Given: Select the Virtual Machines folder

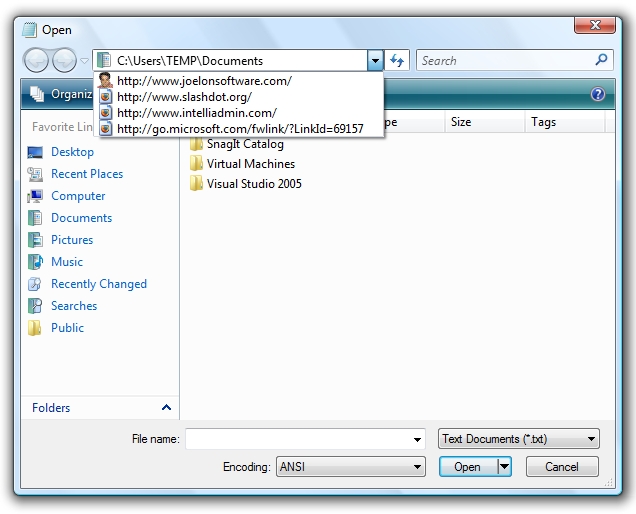Looking at the screenshot, I should [251, 163].
